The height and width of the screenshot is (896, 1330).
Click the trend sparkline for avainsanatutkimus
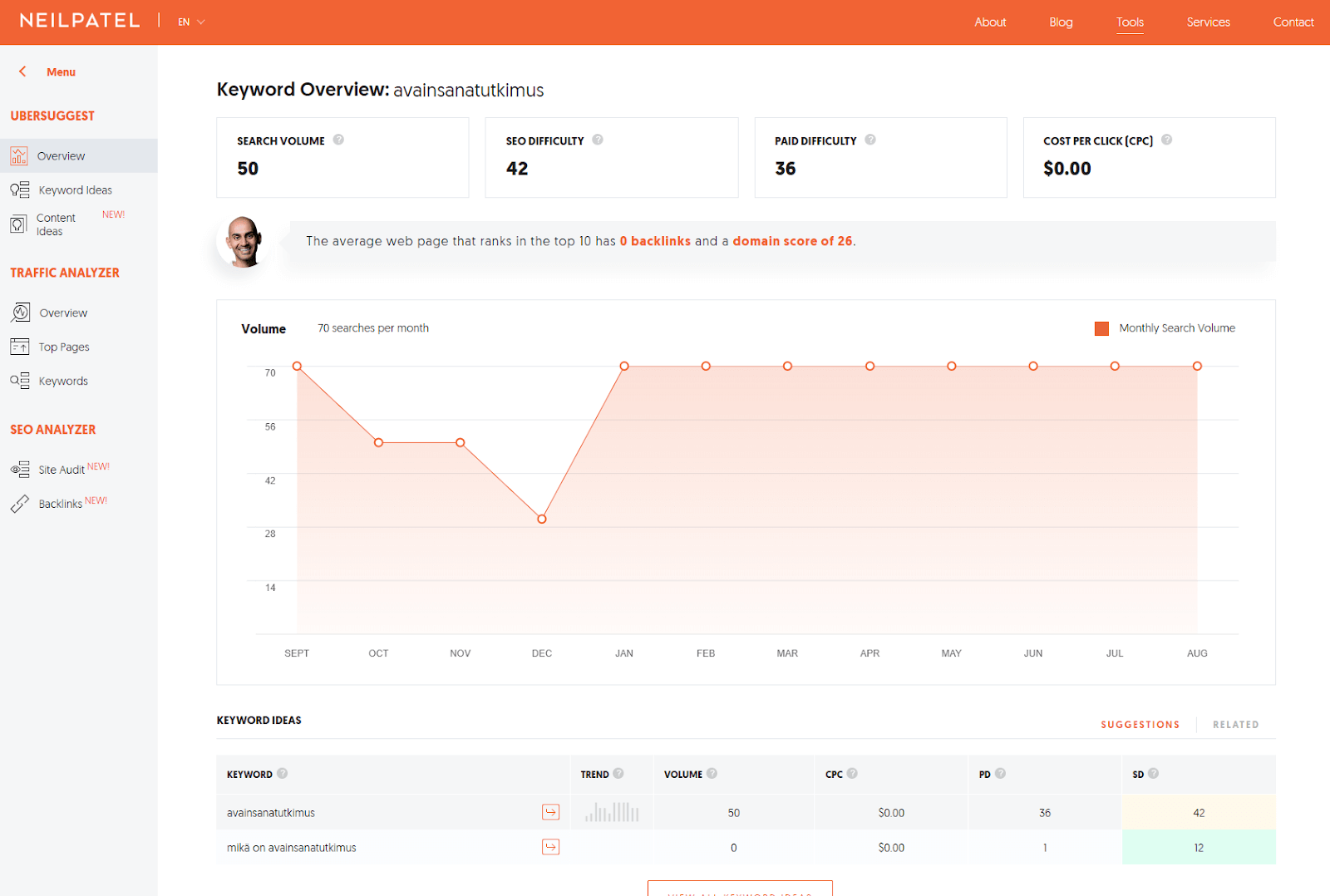[x=612, y=812]
